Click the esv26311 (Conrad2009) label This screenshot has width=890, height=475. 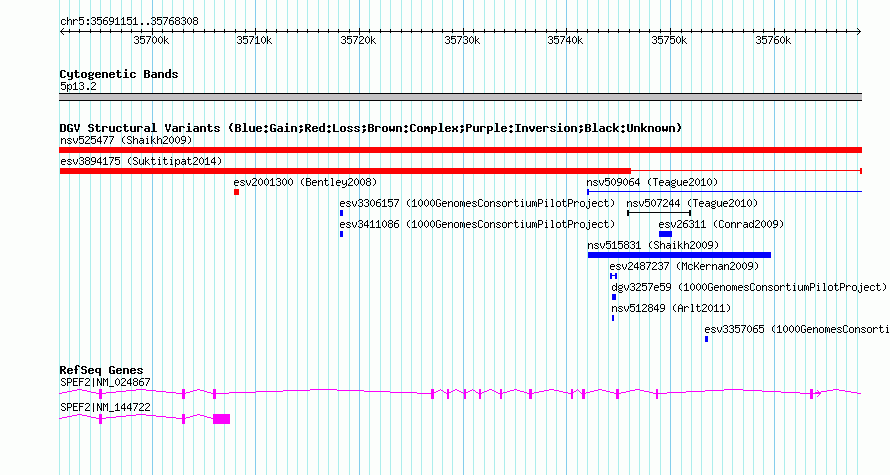[x=721, y=224]
